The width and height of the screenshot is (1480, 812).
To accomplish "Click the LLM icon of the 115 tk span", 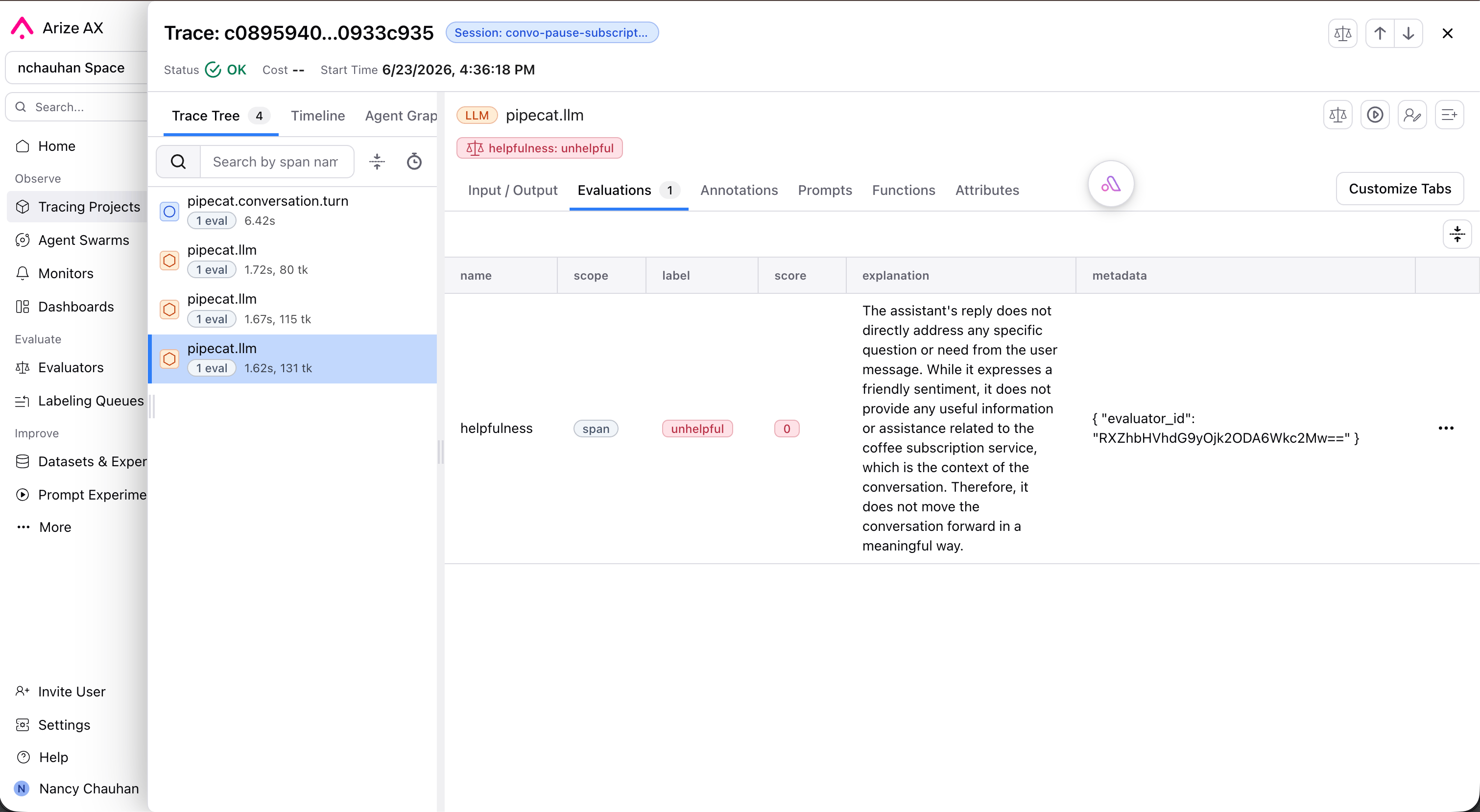I will point(169,310).
